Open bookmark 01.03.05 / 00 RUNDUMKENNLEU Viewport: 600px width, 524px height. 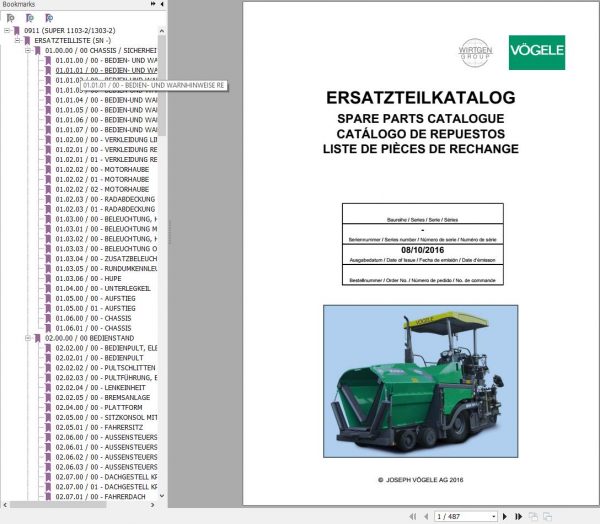(106, 269)
